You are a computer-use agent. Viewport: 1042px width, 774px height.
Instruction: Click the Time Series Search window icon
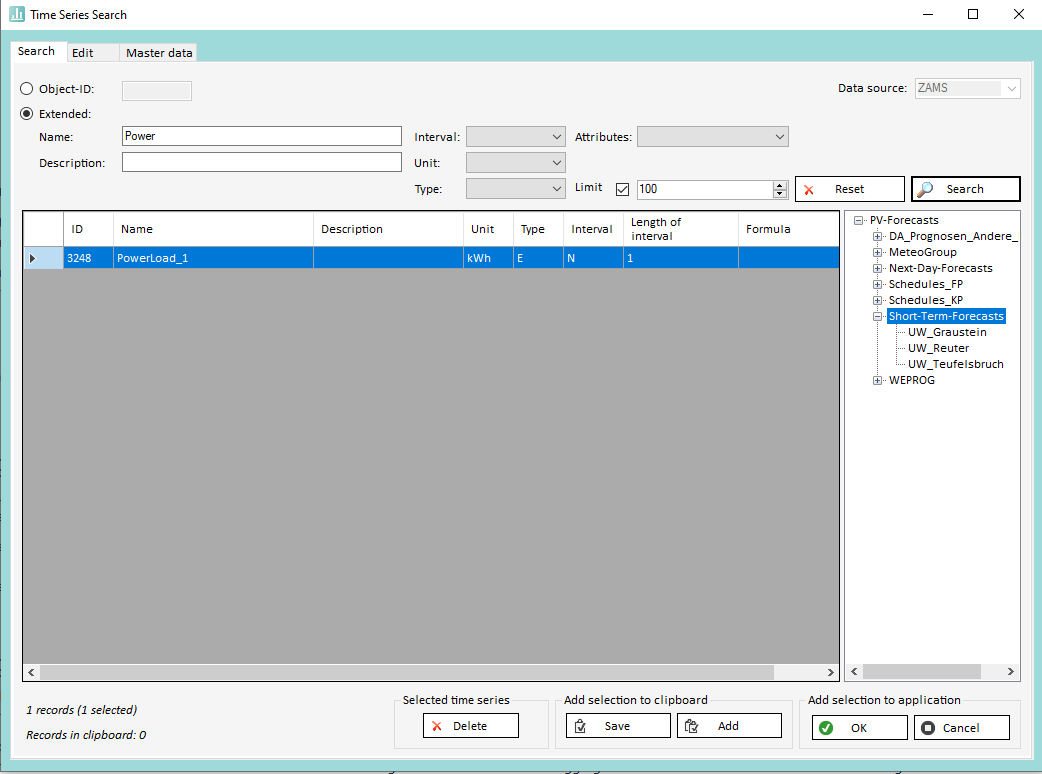click(x=17, y=14)
